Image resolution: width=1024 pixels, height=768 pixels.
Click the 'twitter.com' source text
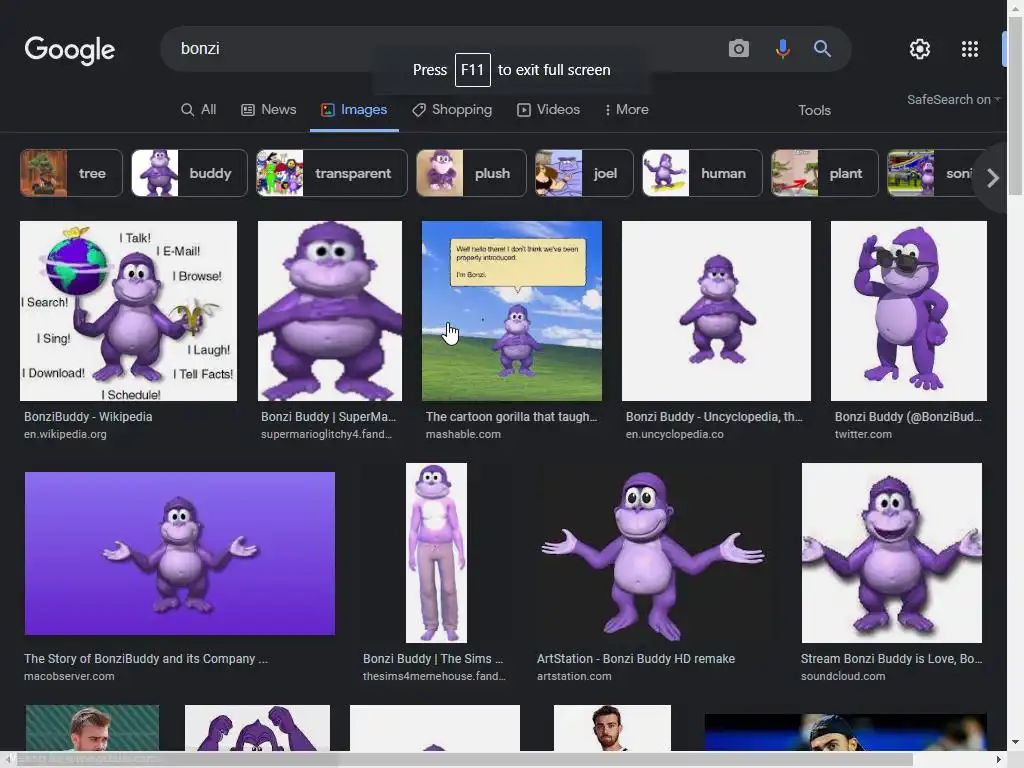click(863, 434)
